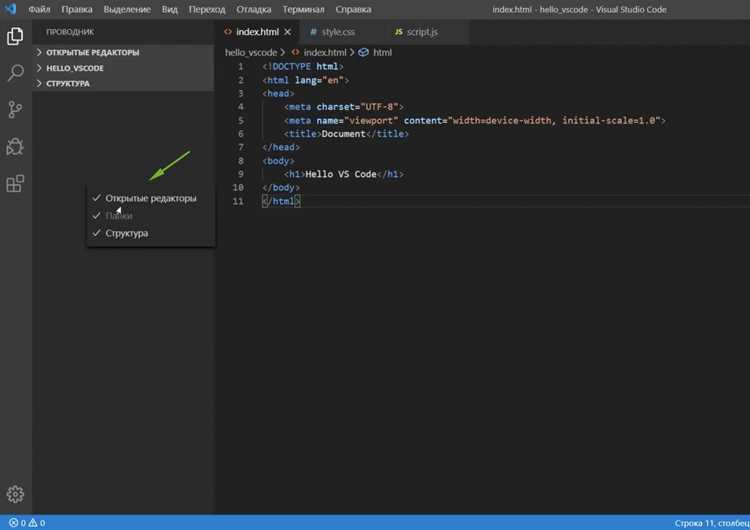Open the Run and Debug icon

(x=15, y=146)
